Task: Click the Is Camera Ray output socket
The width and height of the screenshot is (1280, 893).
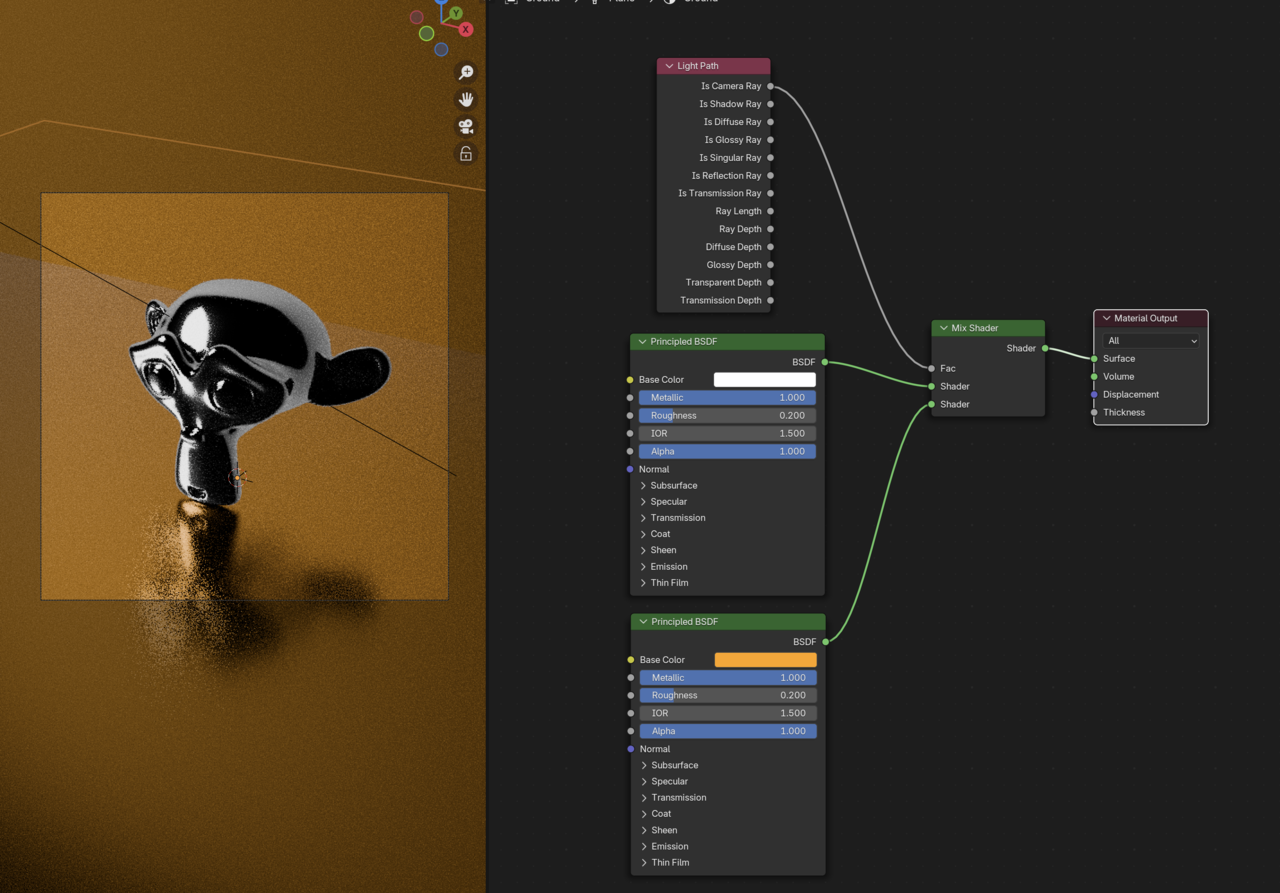Action: 770,86
